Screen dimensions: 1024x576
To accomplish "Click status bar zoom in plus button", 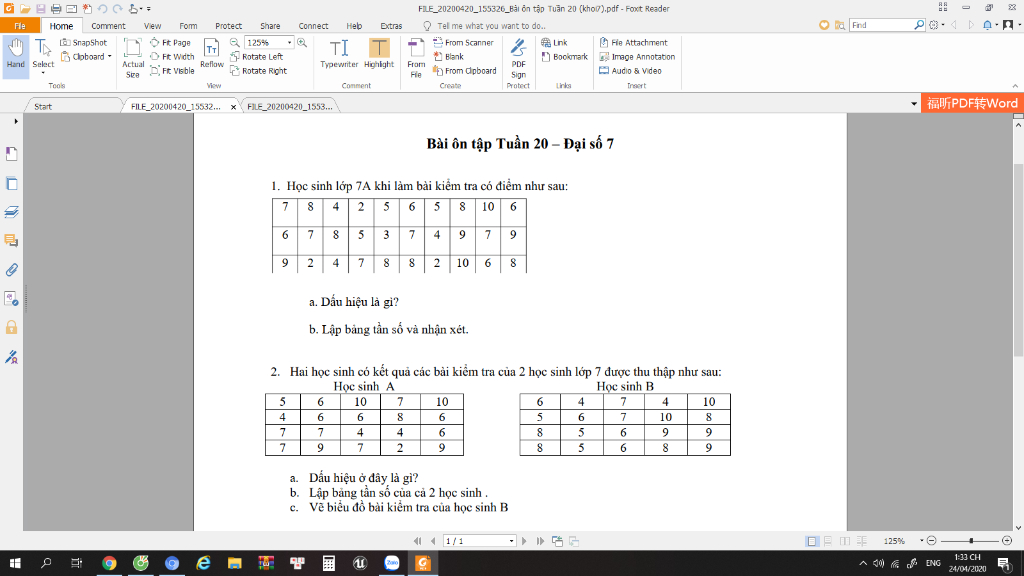I will [1007, 541].
